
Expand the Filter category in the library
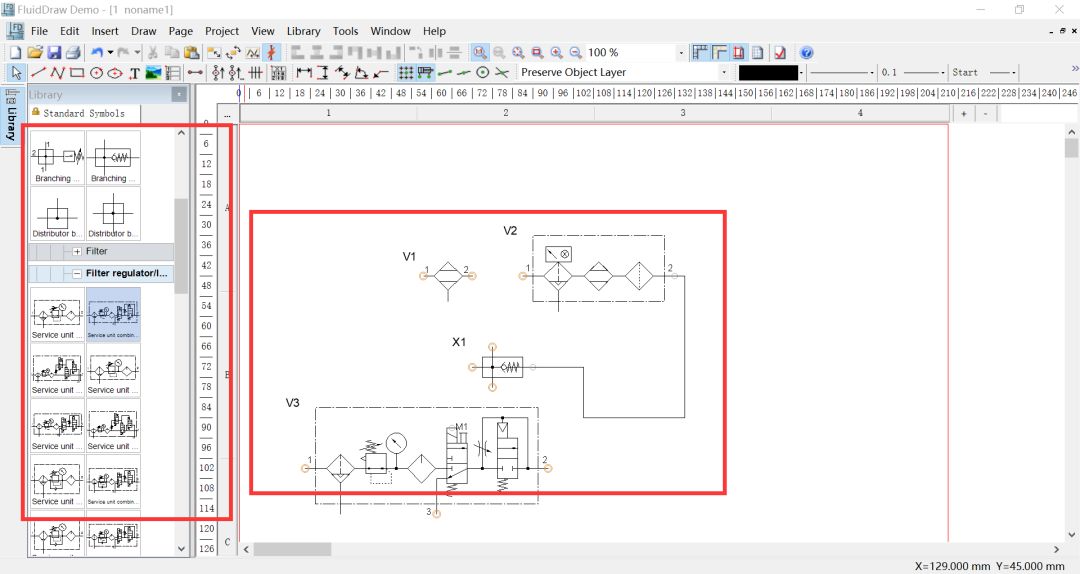tap(77, 251)
